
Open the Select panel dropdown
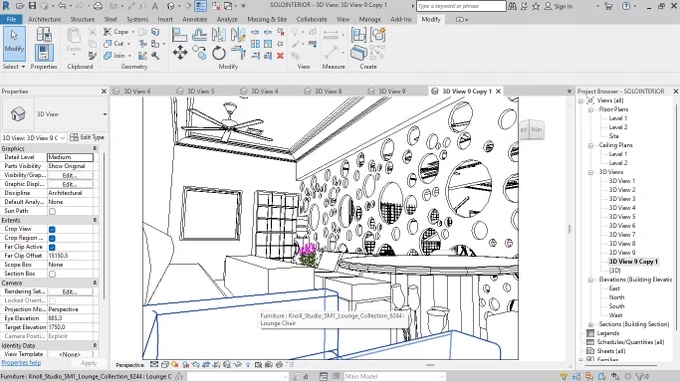pos(14,66)
